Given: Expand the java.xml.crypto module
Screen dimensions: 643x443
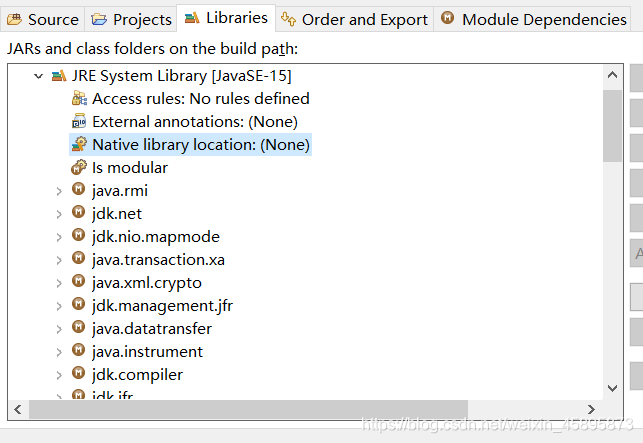Looking at the screenshot, I should pos(59,283).
